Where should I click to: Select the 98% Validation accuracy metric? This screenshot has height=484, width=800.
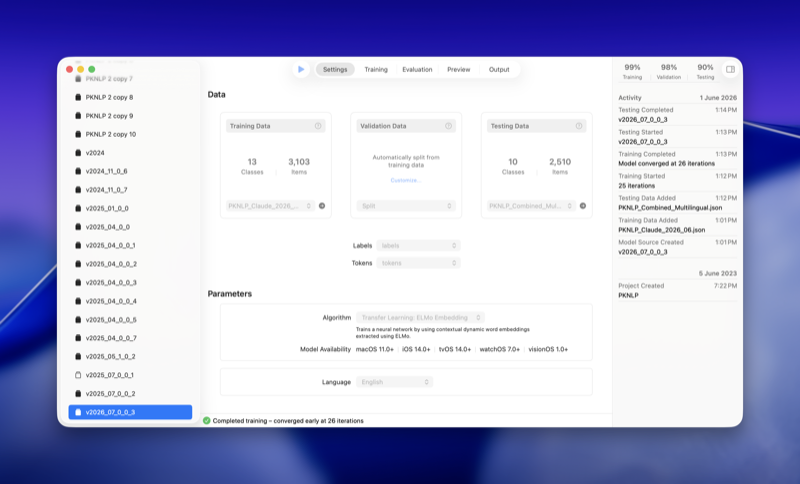[669, 71]
